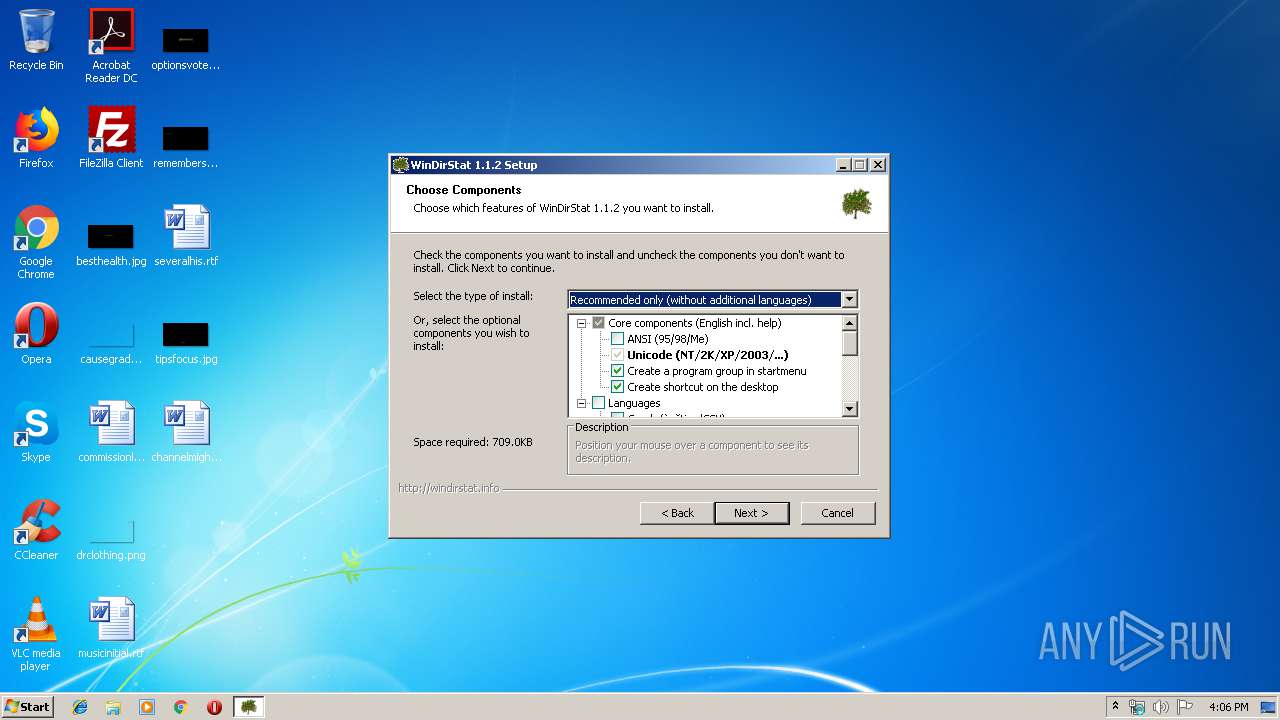
Task: Collapse the Languages tree node
Action: pyautogui.click(x=581, y=403)
